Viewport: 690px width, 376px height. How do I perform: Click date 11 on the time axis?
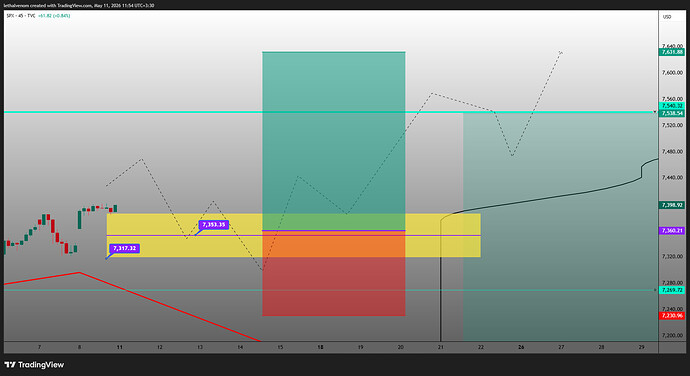point(120,347)
